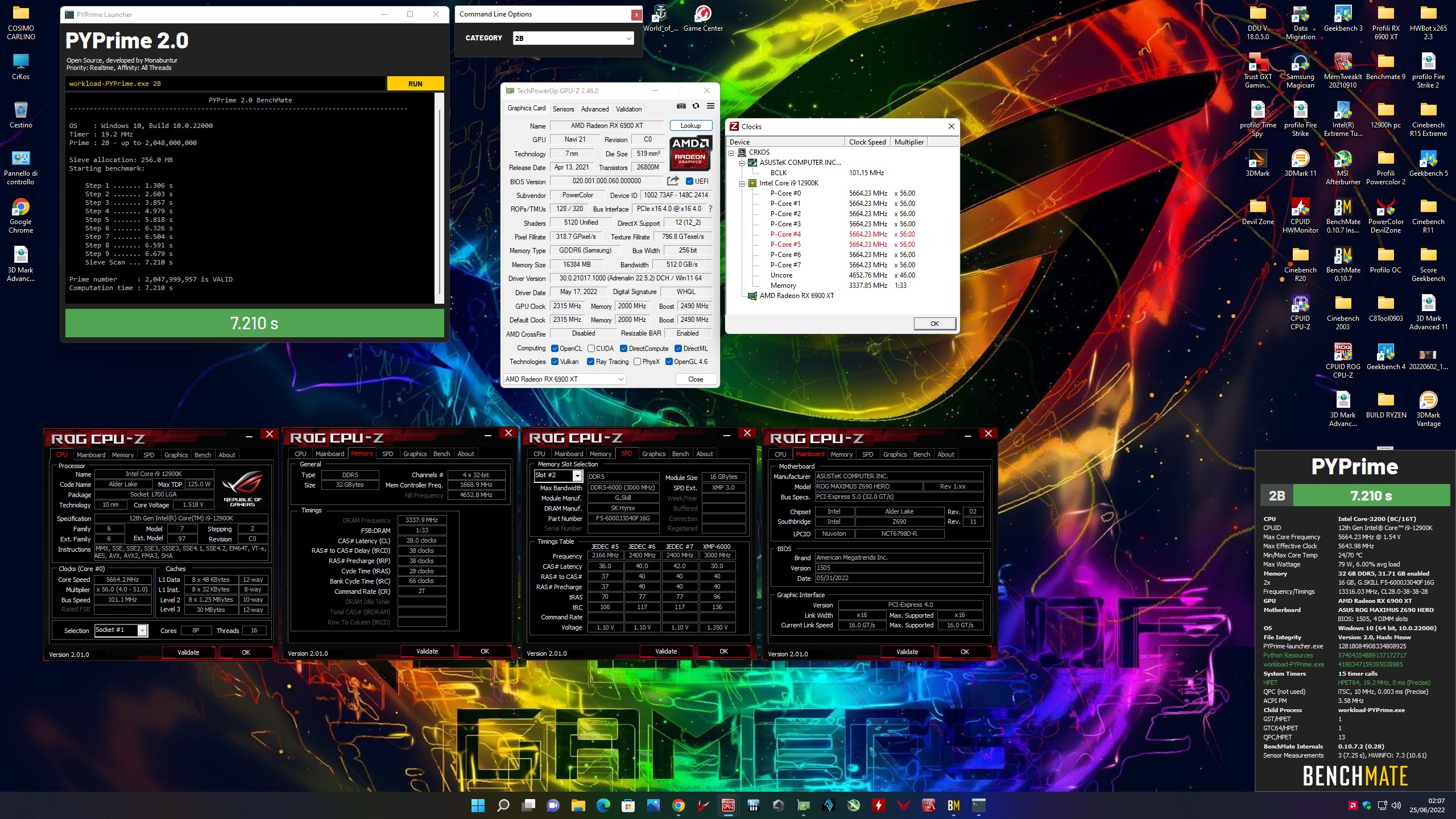Click the BenchMate BM taskbar icon
This screenshot has height=819, width=1456.
(953, 805)
